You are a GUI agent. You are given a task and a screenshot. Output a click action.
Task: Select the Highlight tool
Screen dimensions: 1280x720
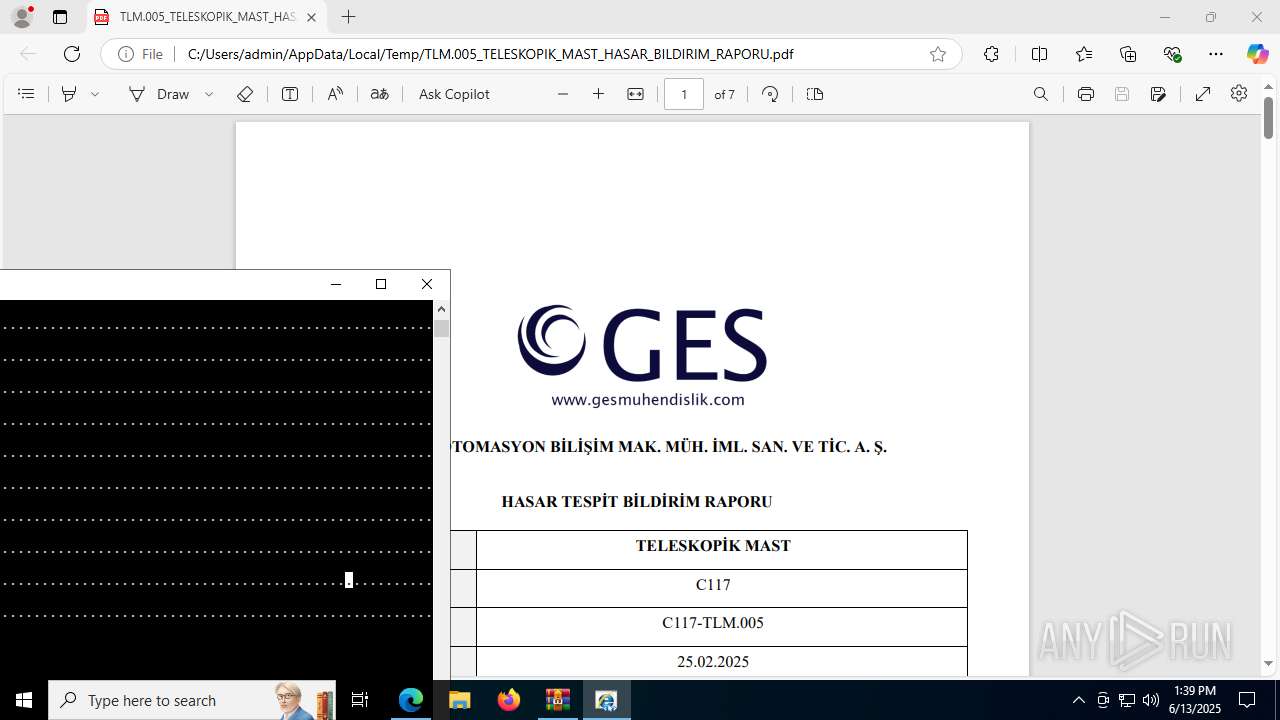pyautogui.click(x=69, y=94)
